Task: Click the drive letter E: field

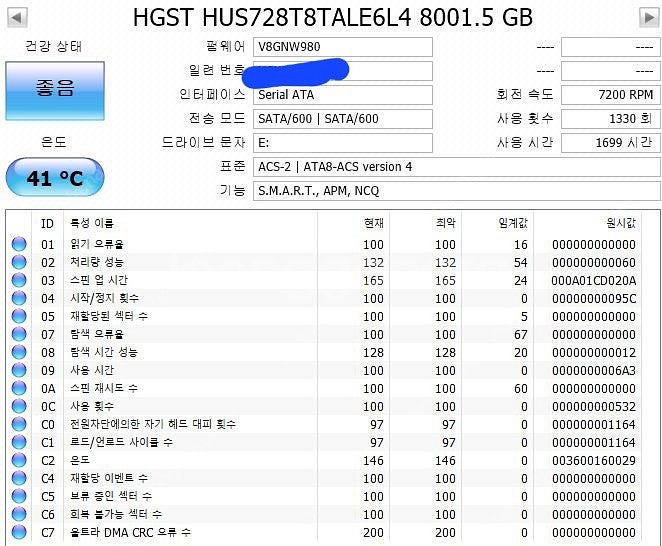Action: 343,143
